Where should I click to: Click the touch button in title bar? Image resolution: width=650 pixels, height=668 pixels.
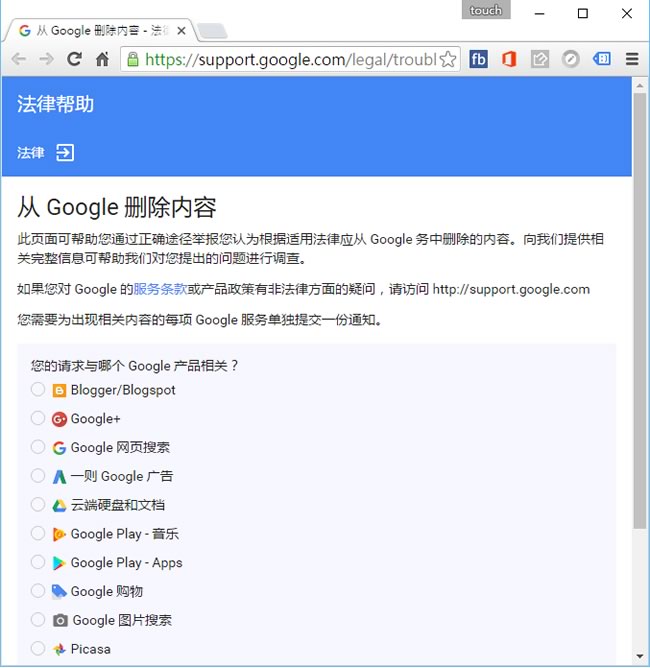[486, 10]
